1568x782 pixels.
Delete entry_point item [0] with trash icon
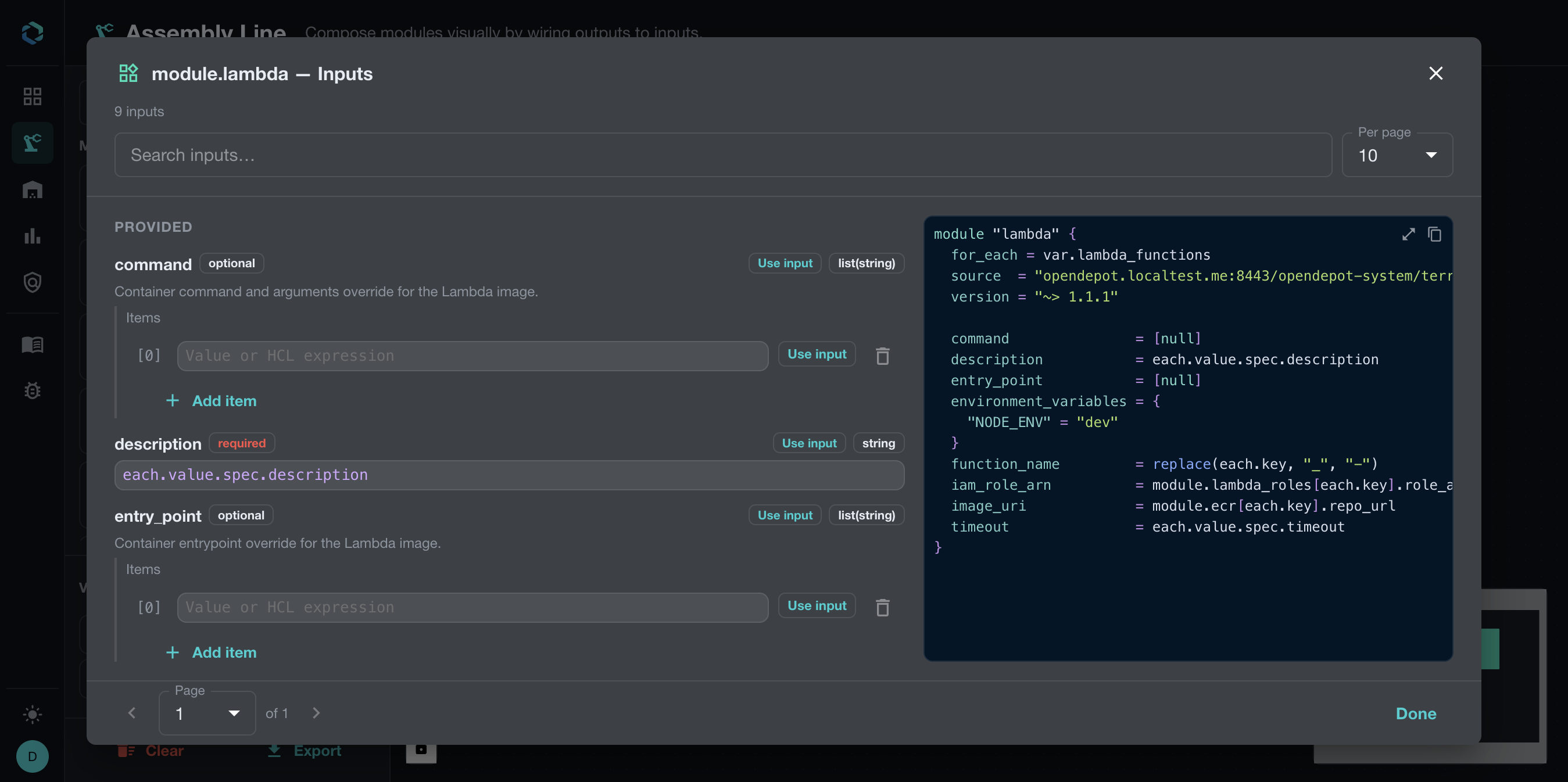point(882,607)
